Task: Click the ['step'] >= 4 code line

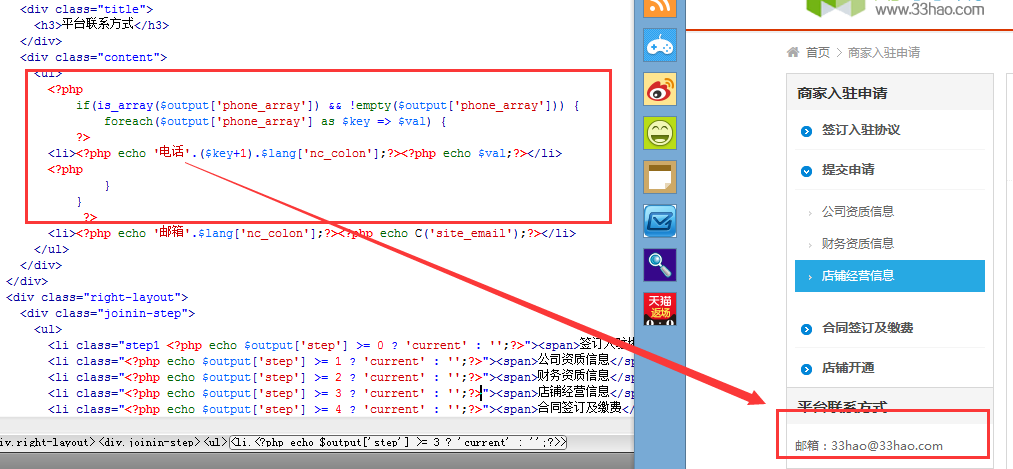Action: [x=339, y=409]
